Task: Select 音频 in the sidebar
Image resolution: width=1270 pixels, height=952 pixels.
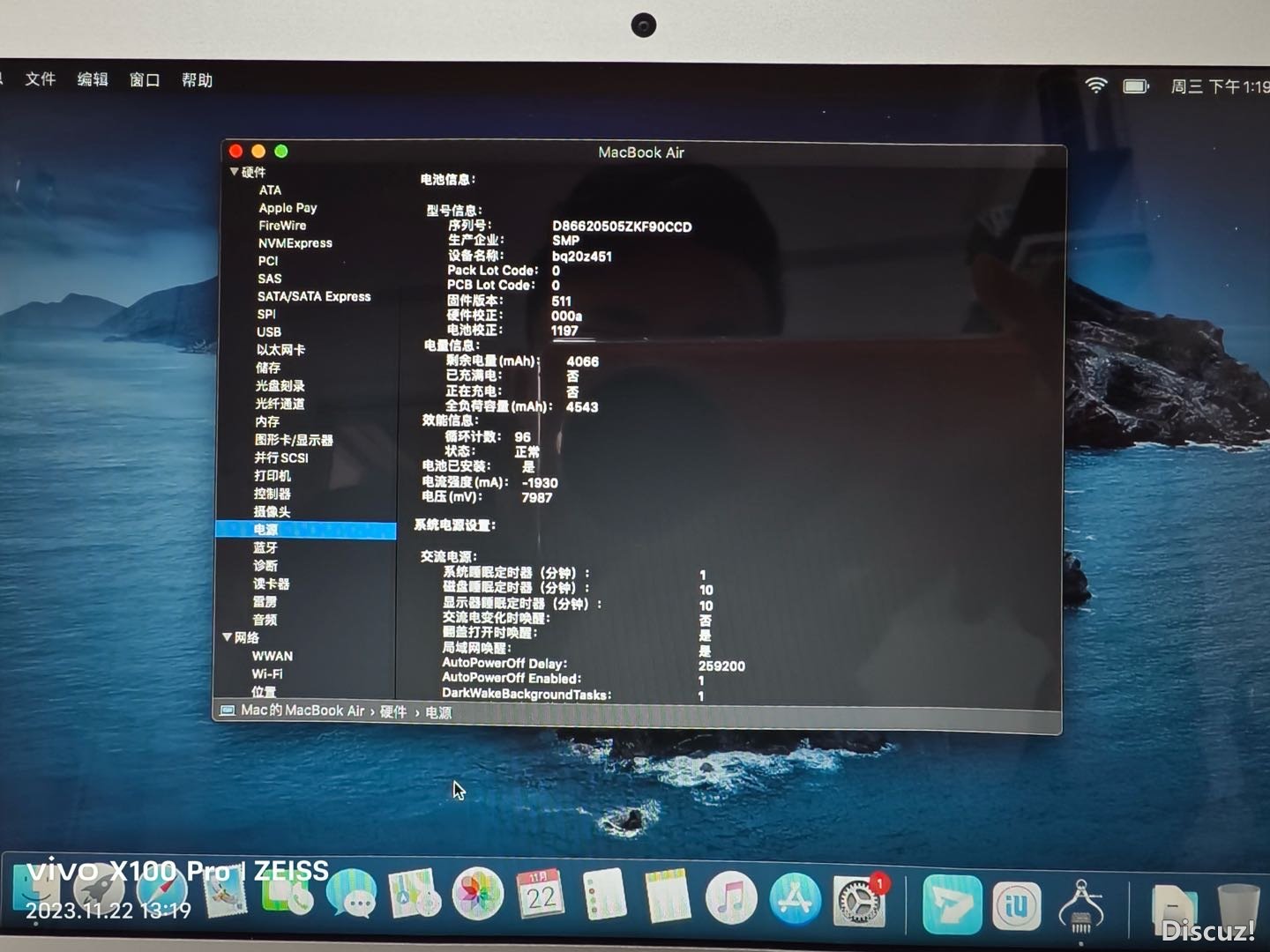Action: pos(265,620)
